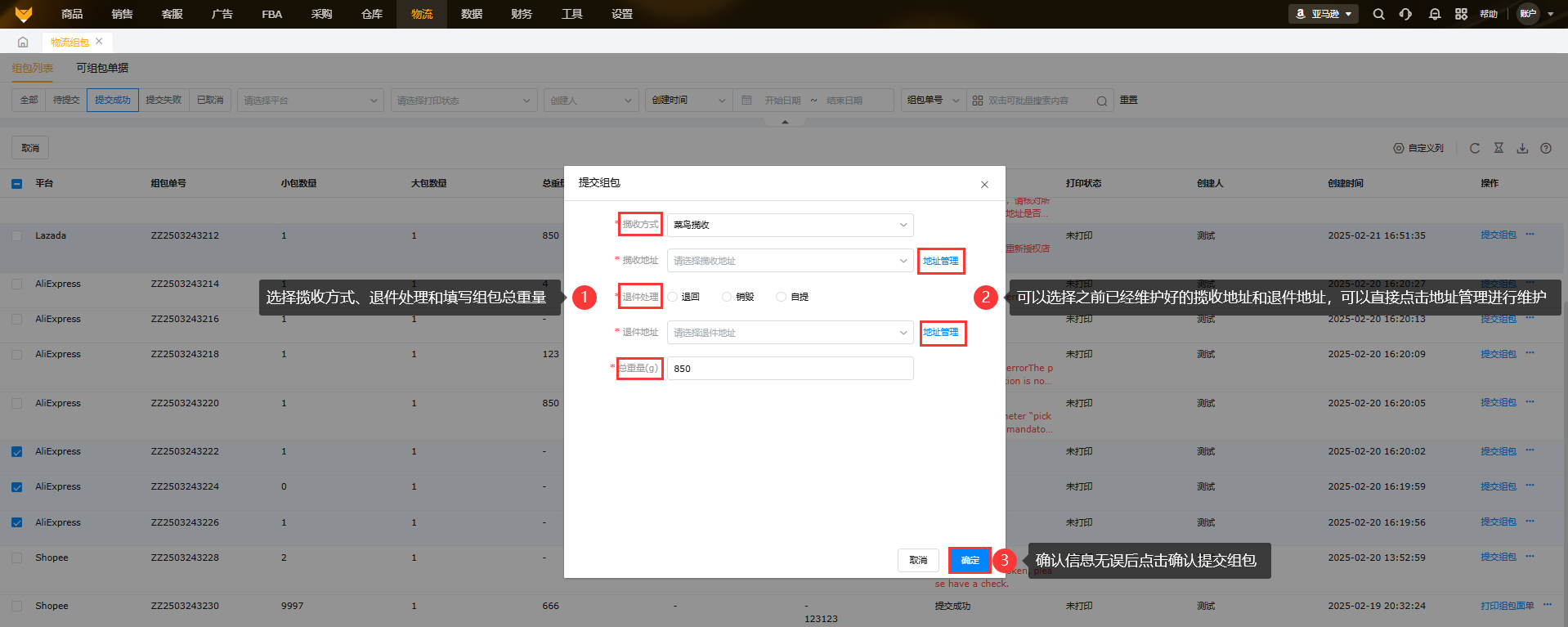Click 打印组包面单 for ZZ2503243230 row
1568x627 pixels.
tap(1508, 606)
